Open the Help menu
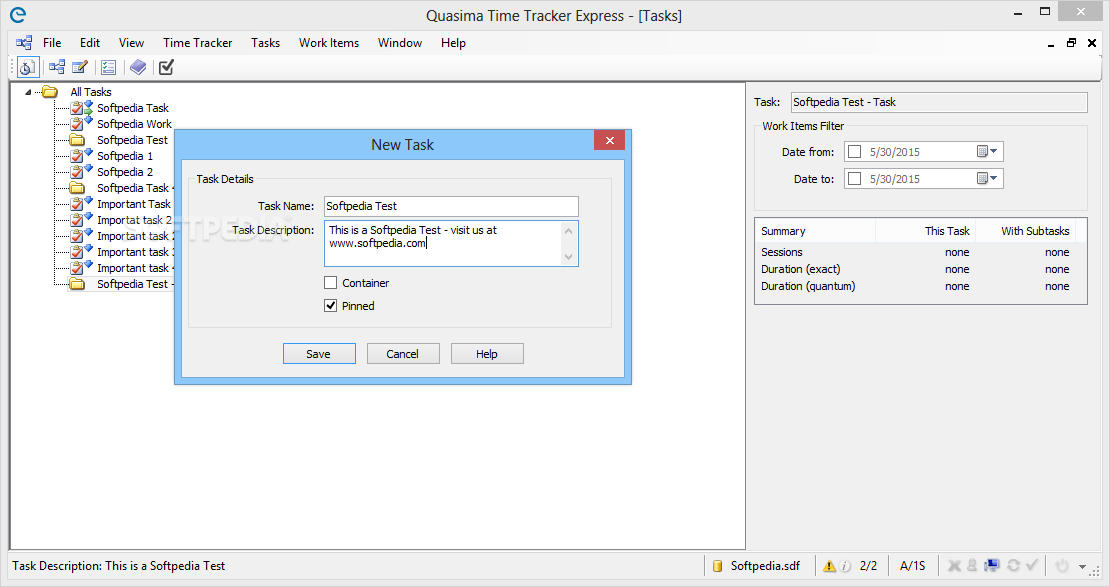 click(x=453, y=42)
